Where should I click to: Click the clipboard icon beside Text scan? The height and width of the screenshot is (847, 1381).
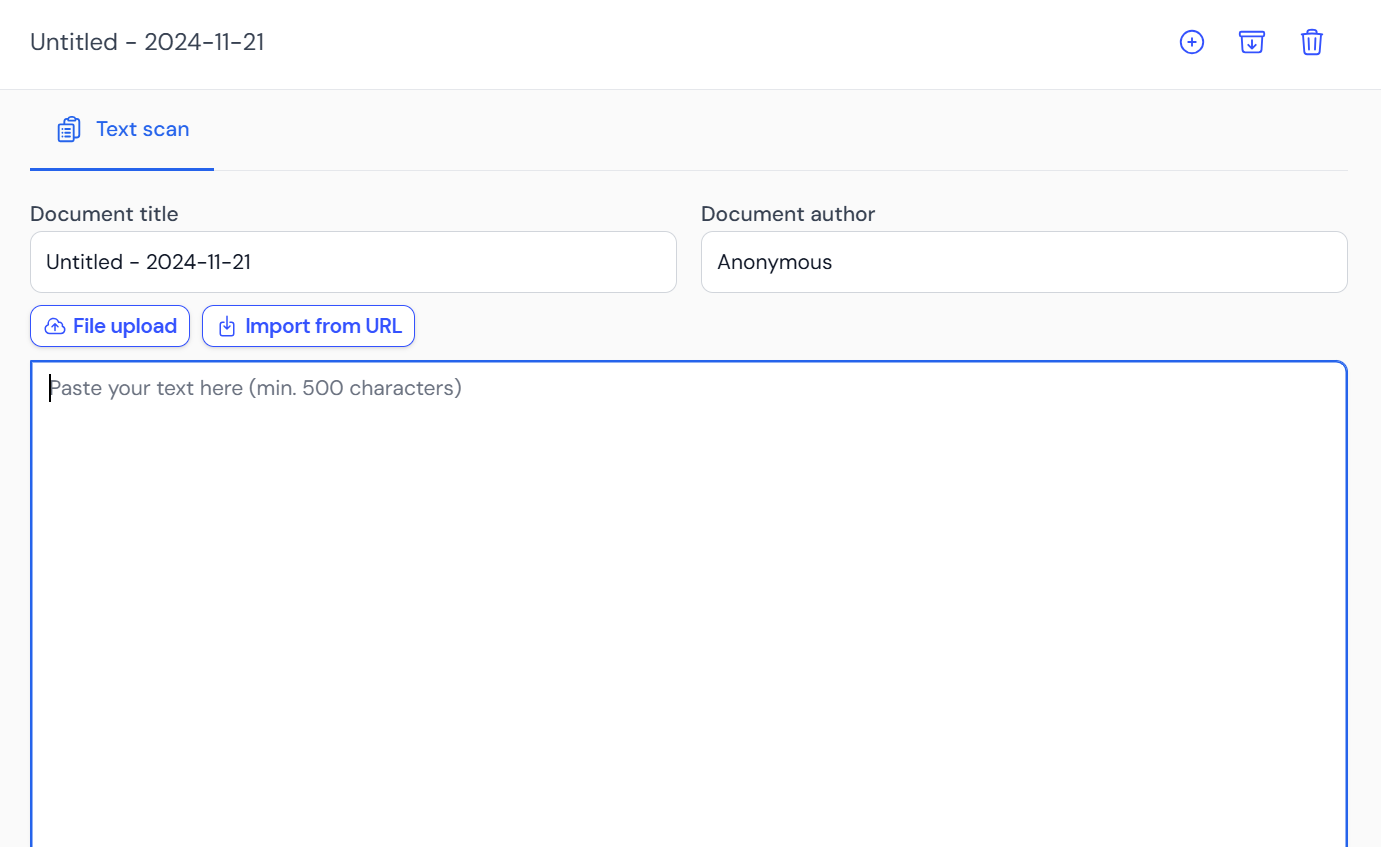pos(68,130)
